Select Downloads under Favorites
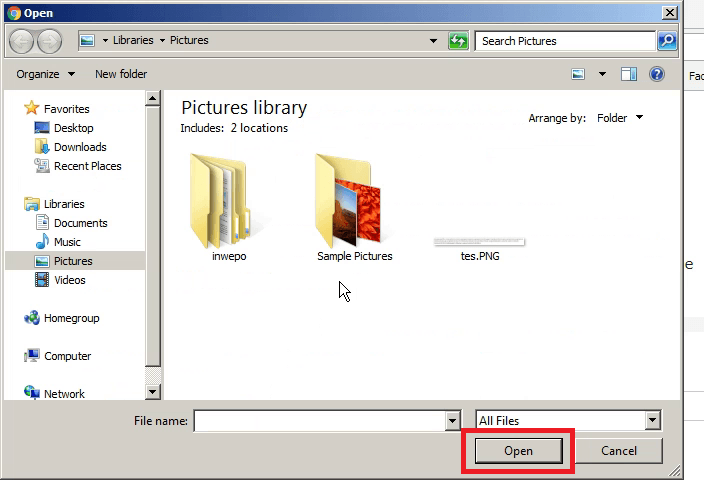Image resolution: width=704 pixels, height=493 pixels. point(80,147)
